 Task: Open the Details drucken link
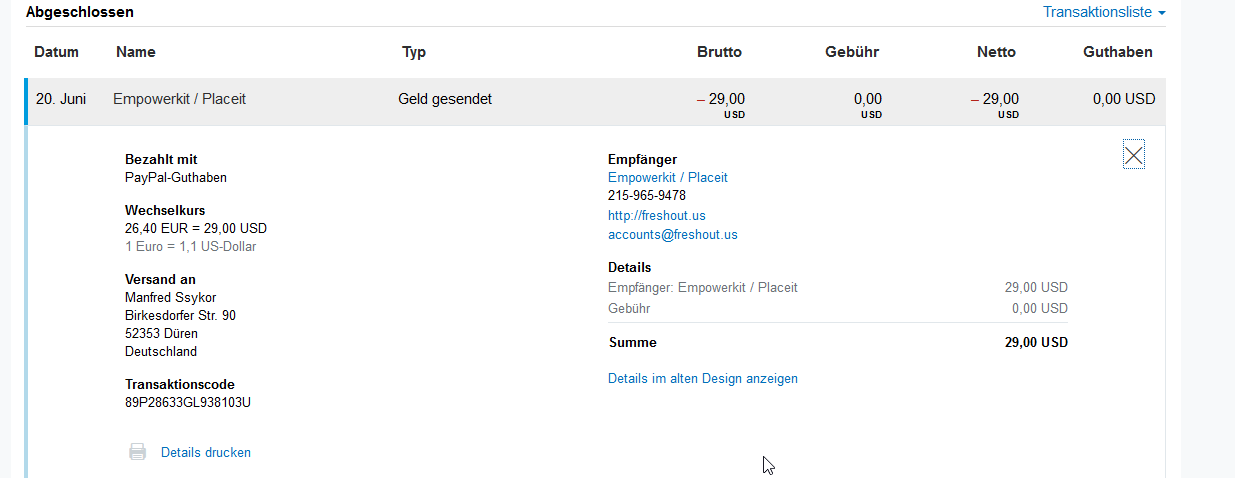pos(206,452)
